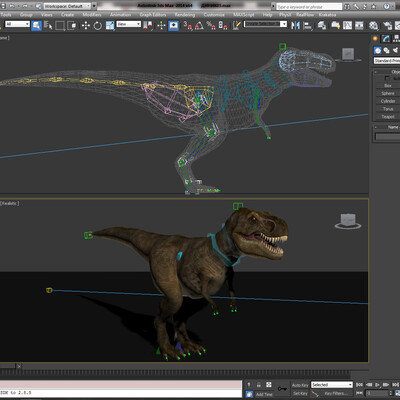The width and height of the screenshot is (400, 400).
Task: Click the keyword search input field
Action: click(x=309, y=7)
